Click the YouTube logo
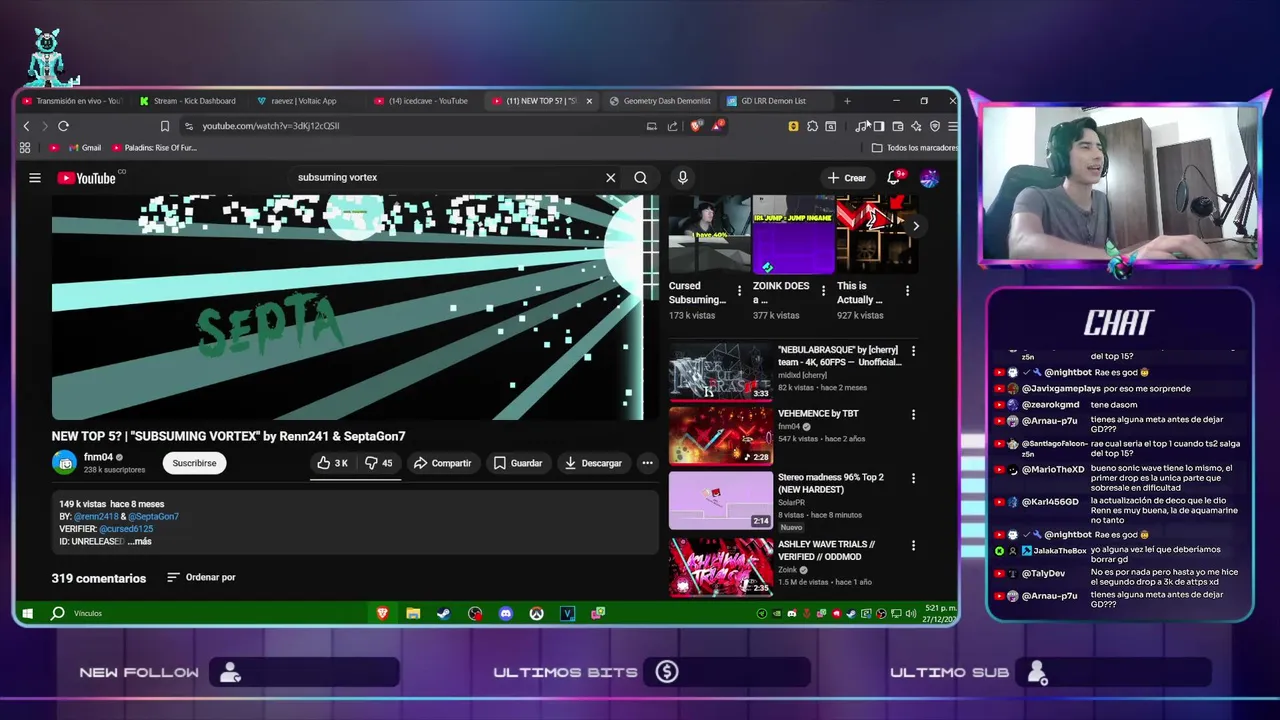 pyautogui.click(x=86, y=178)
